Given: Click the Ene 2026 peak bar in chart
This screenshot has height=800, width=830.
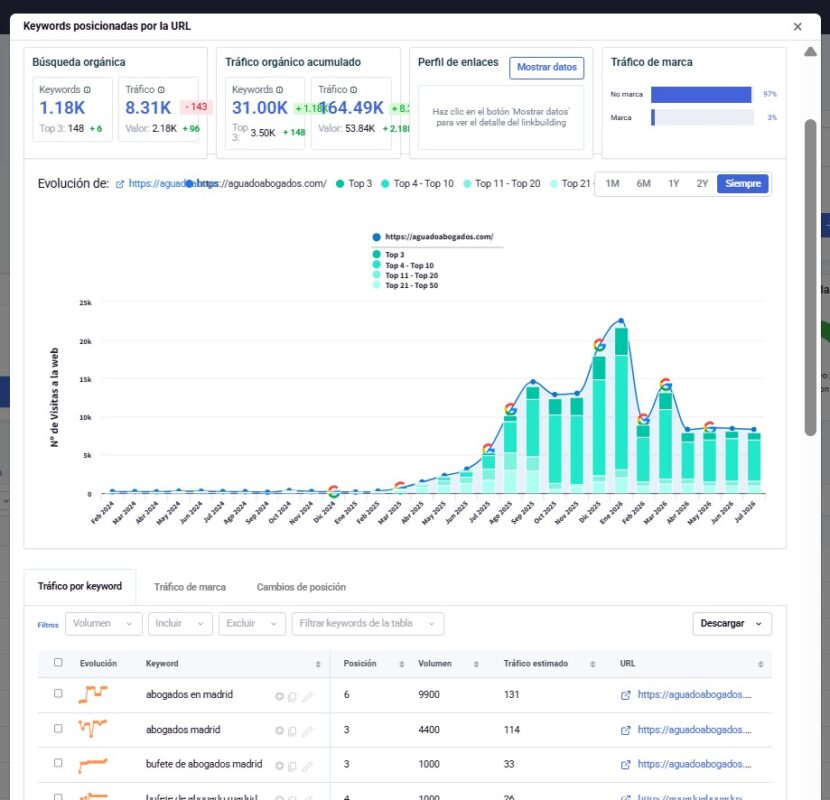Looking at the screenshot, I should [621, 410].
